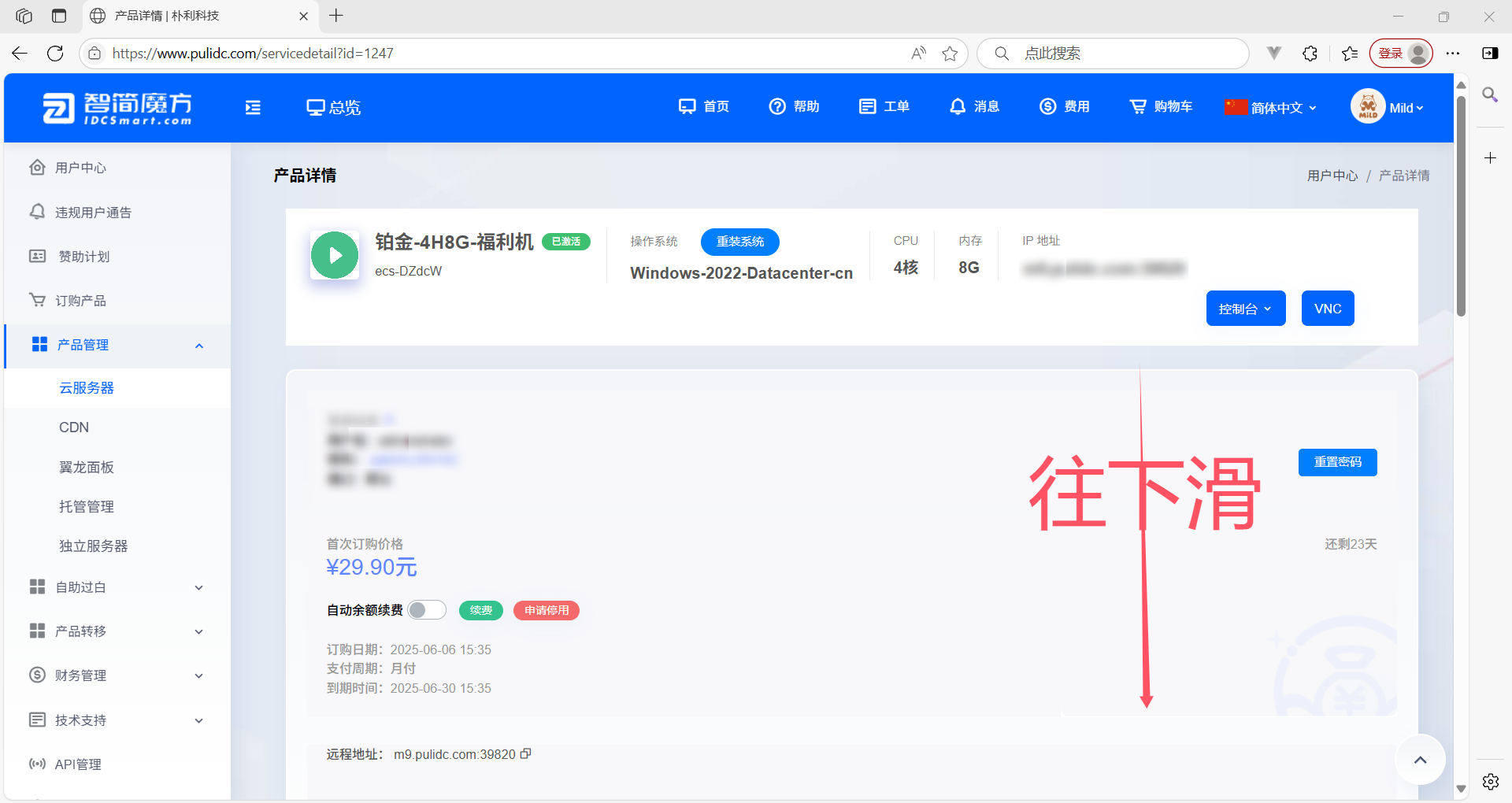The height and width of the screenshot is (803, 1512).
Task: Open the sidebar settings gear icon
Action: [1490, 782]
